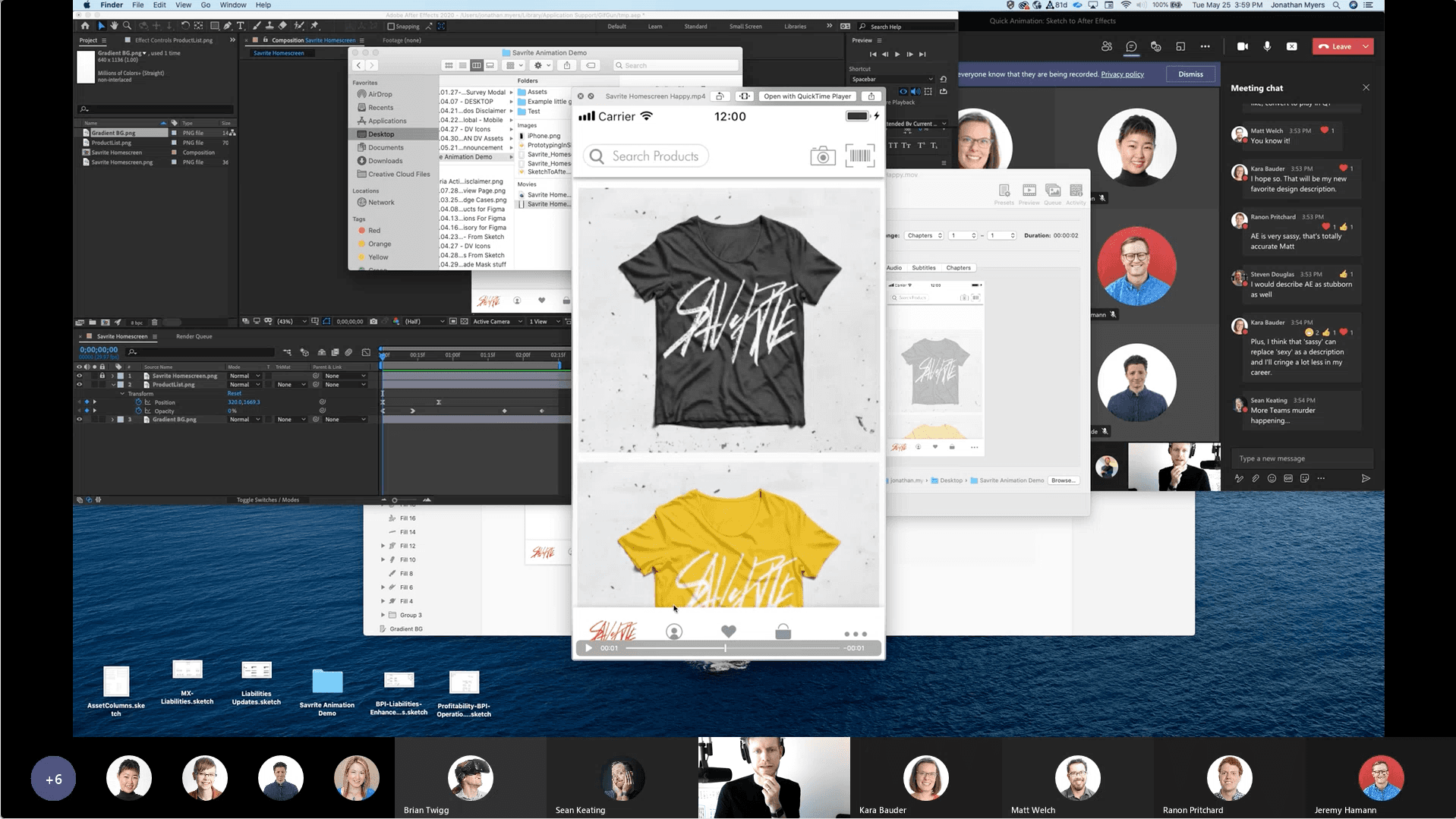1456x819 pixels.
Task: Hide the ProductList.png layer
Action: (79, 385)
